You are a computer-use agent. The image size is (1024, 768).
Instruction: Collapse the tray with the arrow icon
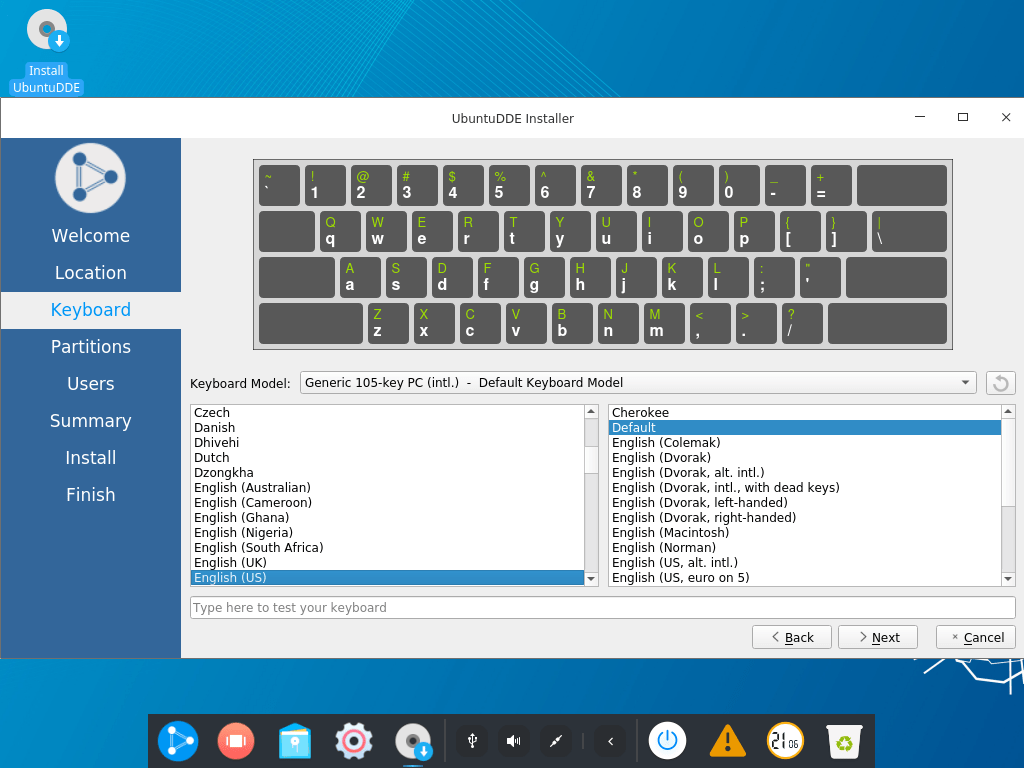point(611,741)
